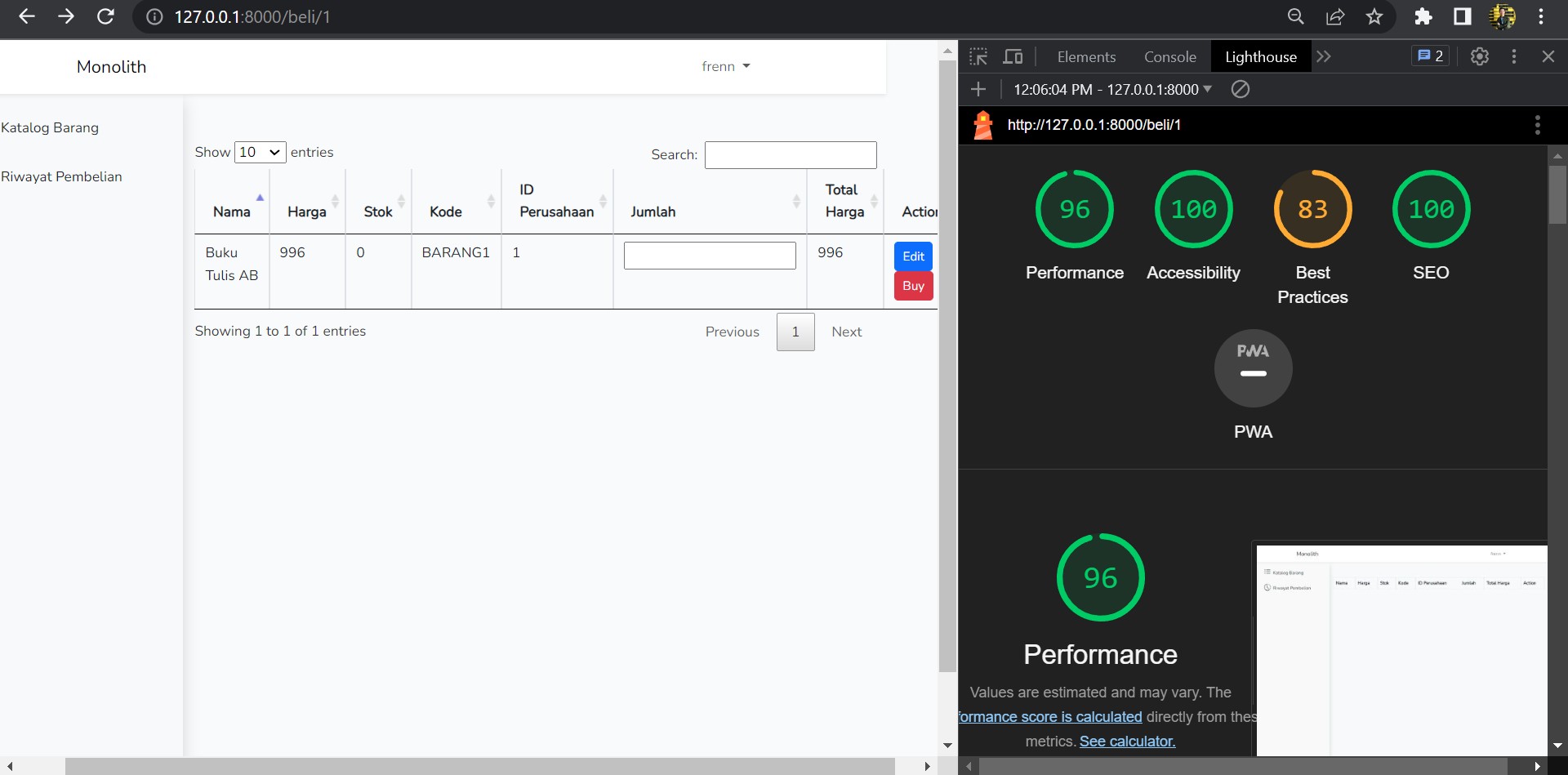
Task: Sort table by Total Harga column
Action: (x=844, y=201)
